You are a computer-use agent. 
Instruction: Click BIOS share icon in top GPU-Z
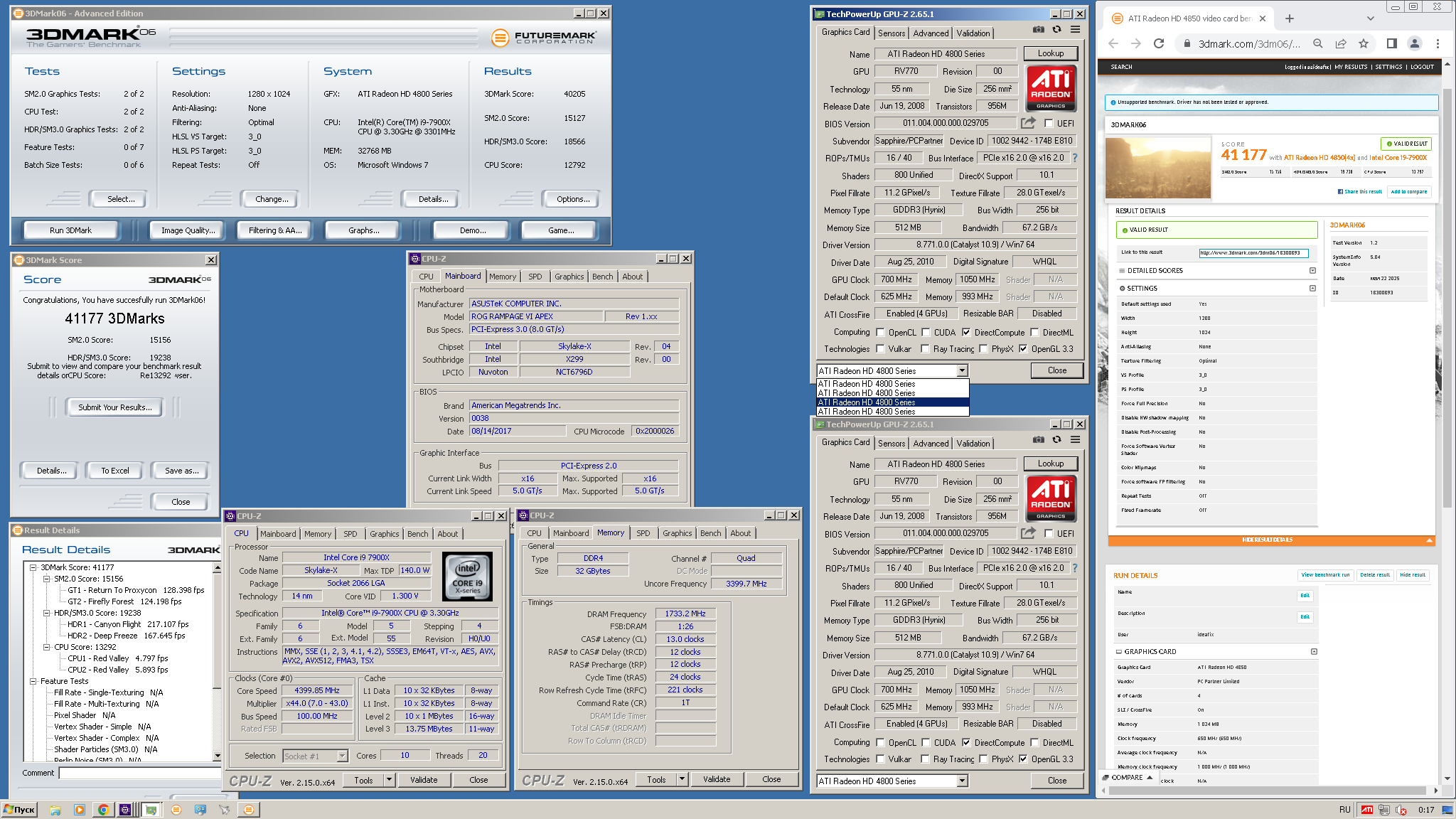coord(1028,123)
